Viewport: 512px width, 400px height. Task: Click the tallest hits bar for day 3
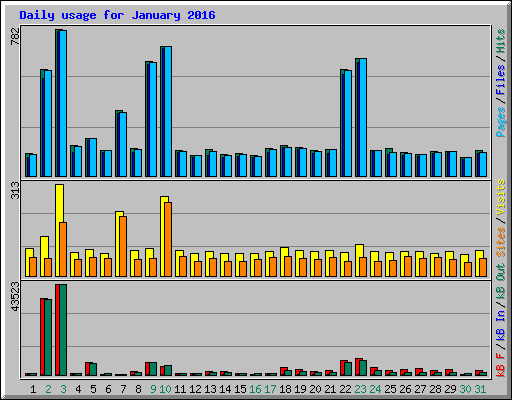click(57, 103)
